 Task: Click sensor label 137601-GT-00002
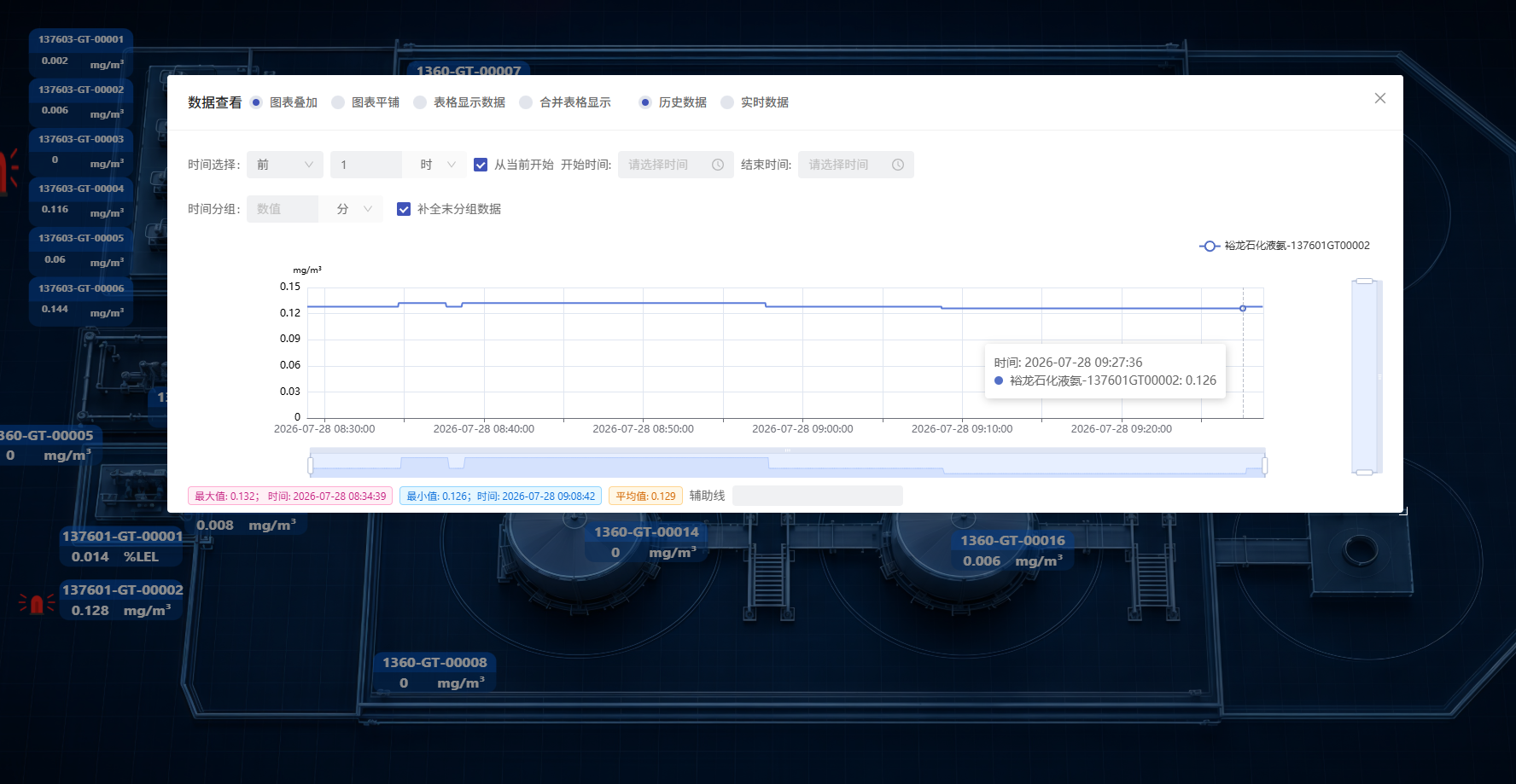[x=122, y=590]
